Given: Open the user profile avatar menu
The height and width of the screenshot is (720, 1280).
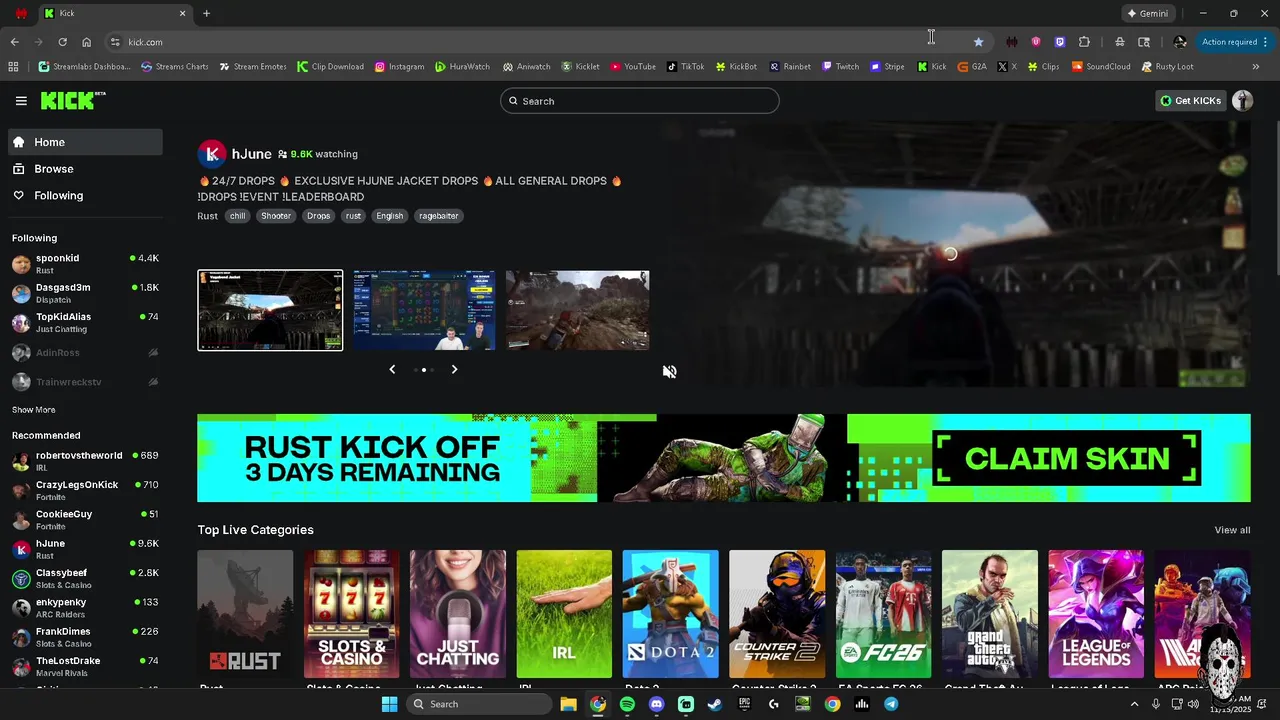Looking at the screenshot, I should (1242, 101).
